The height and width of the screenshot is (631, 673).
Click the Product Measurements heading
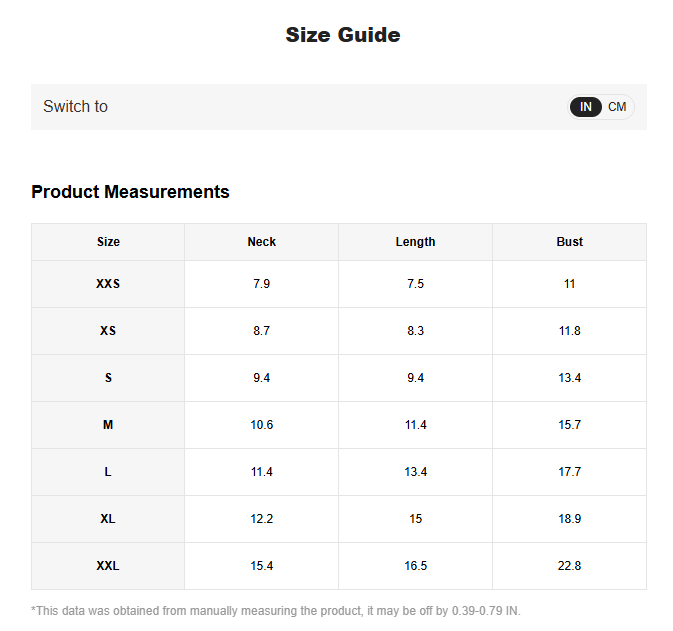(130, 192)
